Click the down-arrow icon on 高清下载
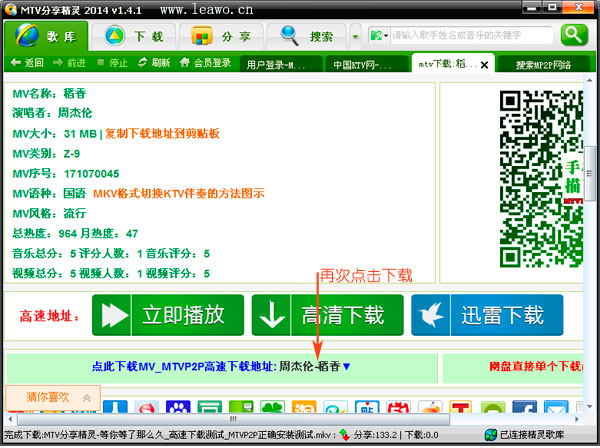Image resolution: width=600 pixels, height=448 pixels. point(272,315)
